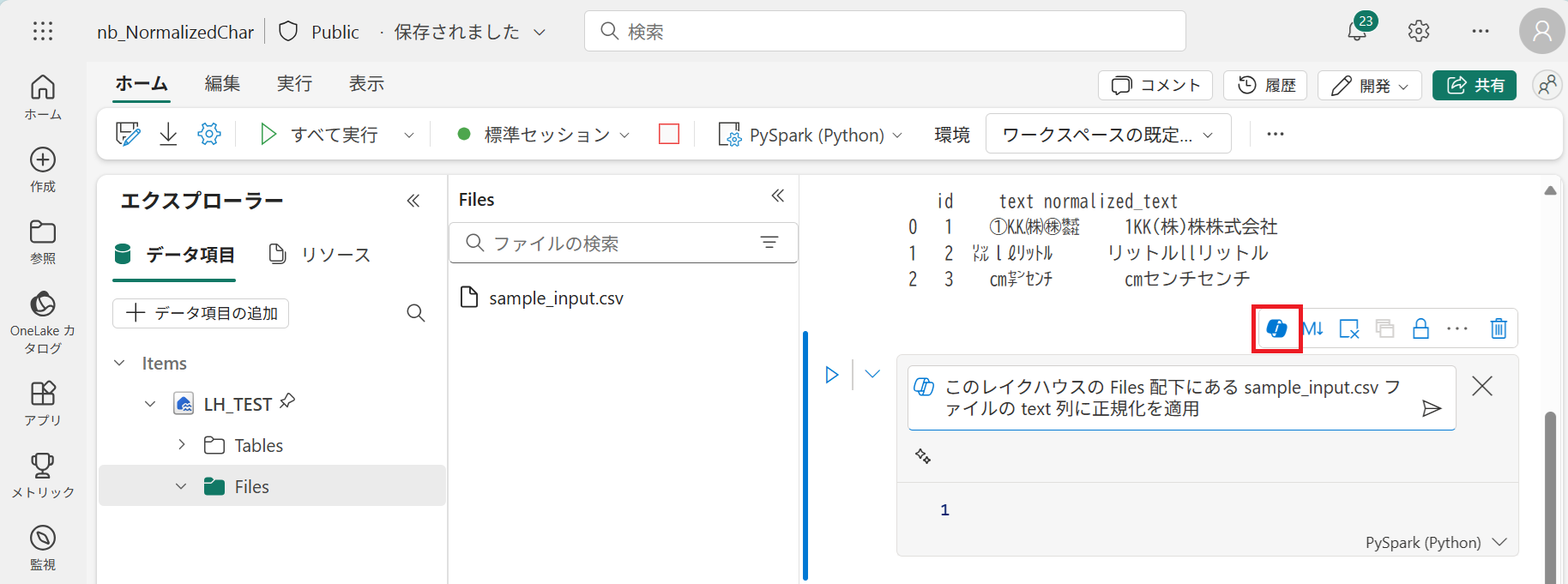The image size is (1568, 584).
Task: Convert cell to Markdown via M↓ icon
Action: click(x=1312, y=328)
